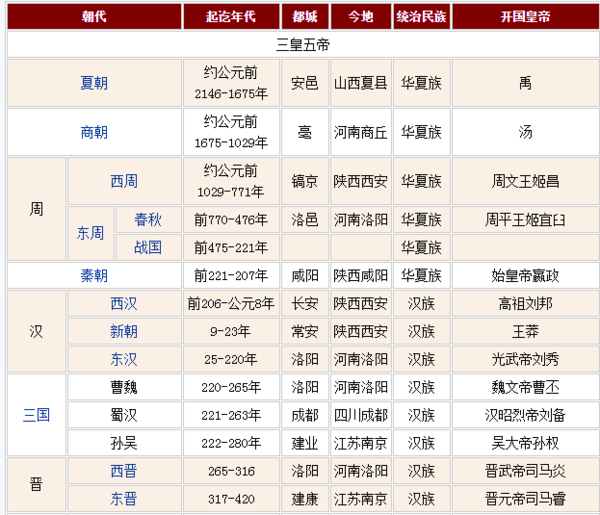Image resolution: width=600 pixels, height=515 pixels.
Task: Click the 长安 capital cell
Action: click(x=305, y=304)
